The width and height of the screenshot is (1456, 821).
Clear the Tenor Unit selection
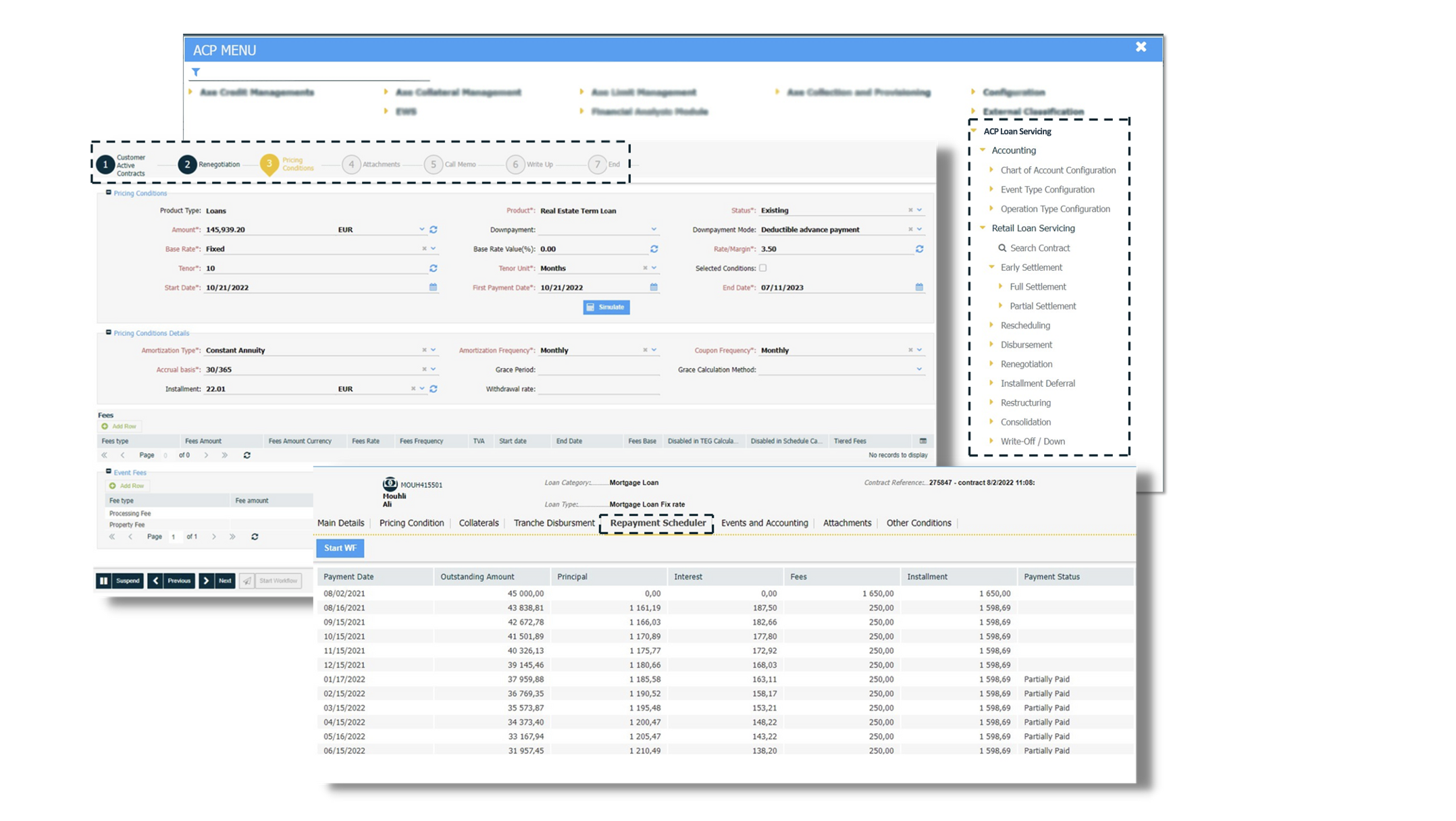(x=645, y=268)
